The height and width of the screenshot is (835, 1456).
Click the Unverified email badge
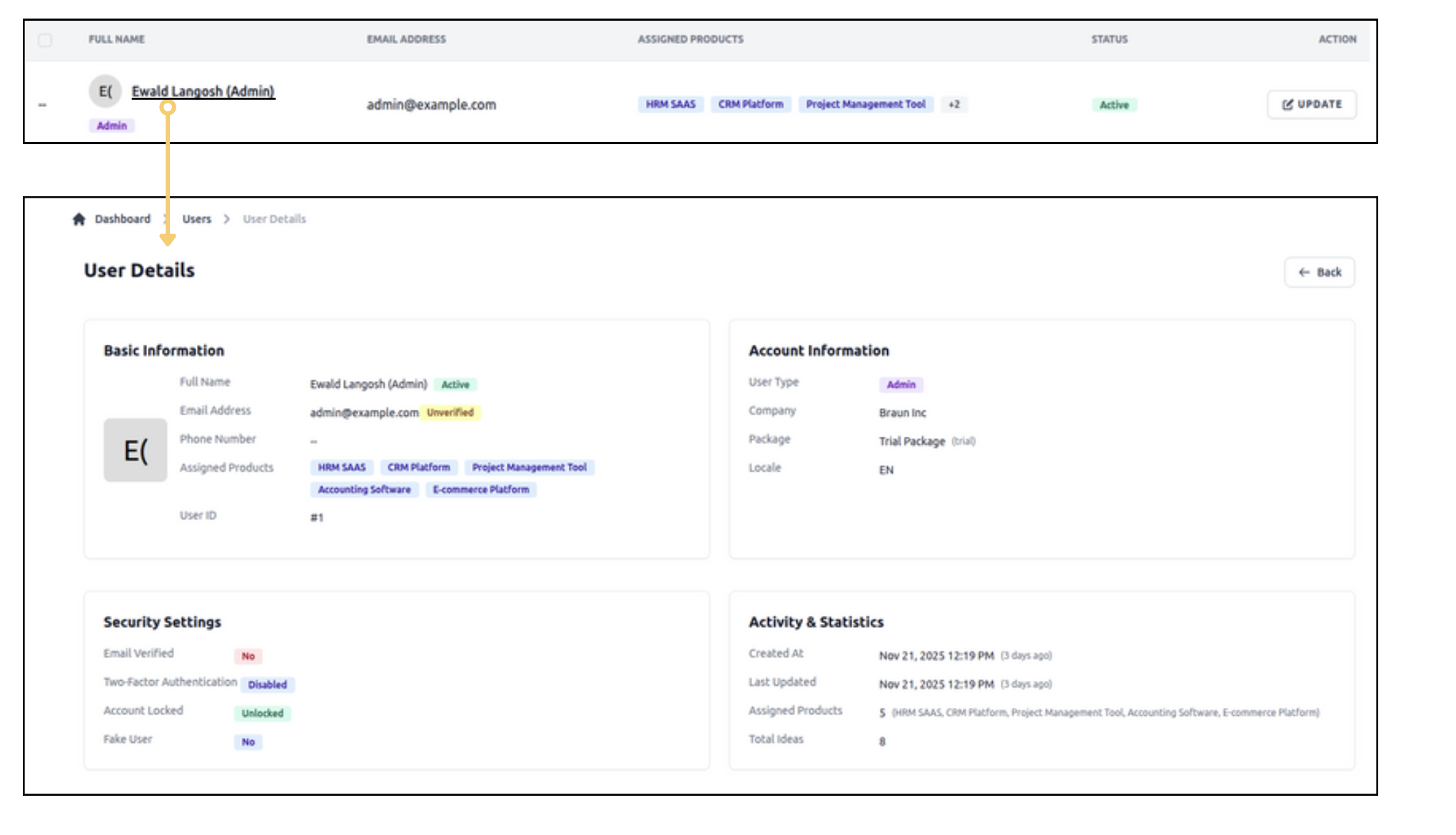(450, 413)
